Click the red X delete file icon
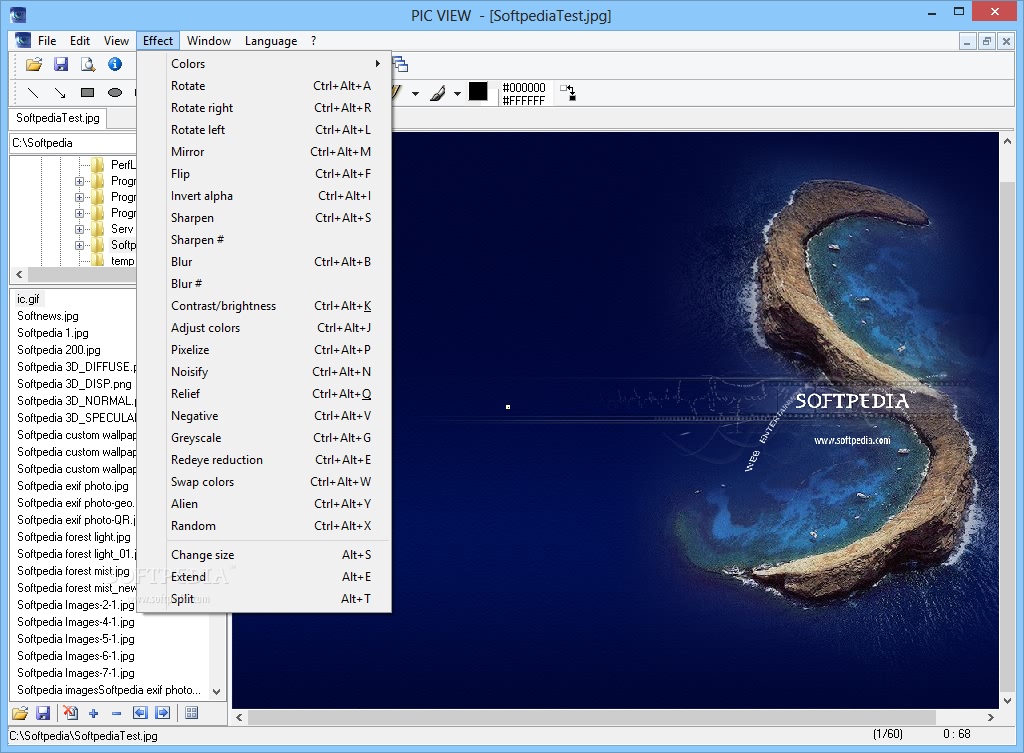The height and width of the screenshot is (753, 1024). 71,713
